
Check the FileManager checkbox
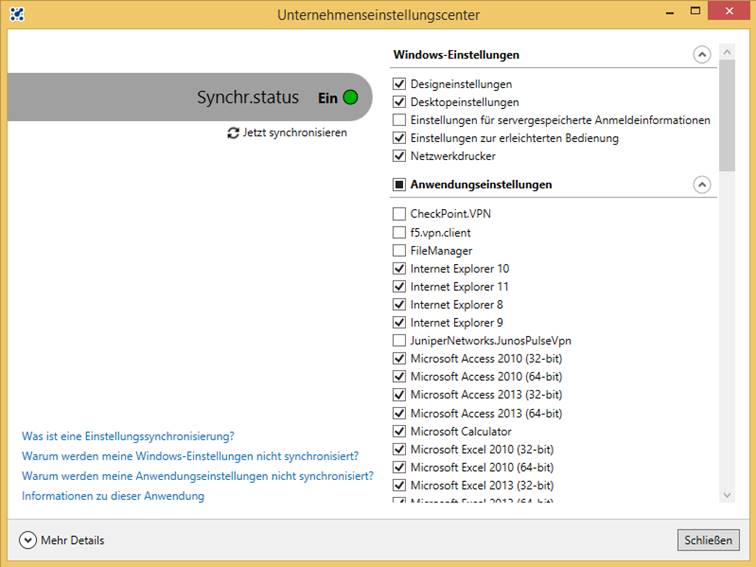[399, 251]
